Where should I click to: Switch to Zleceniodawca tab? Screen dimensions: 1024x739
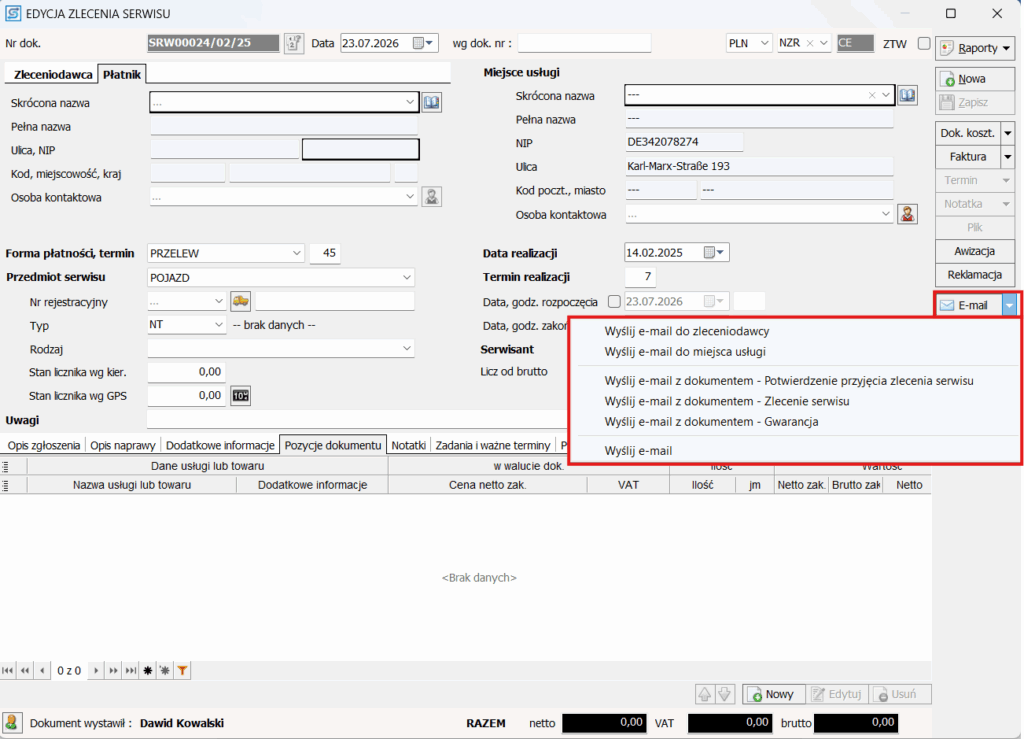pyautogui.click(x=53, y=74)
